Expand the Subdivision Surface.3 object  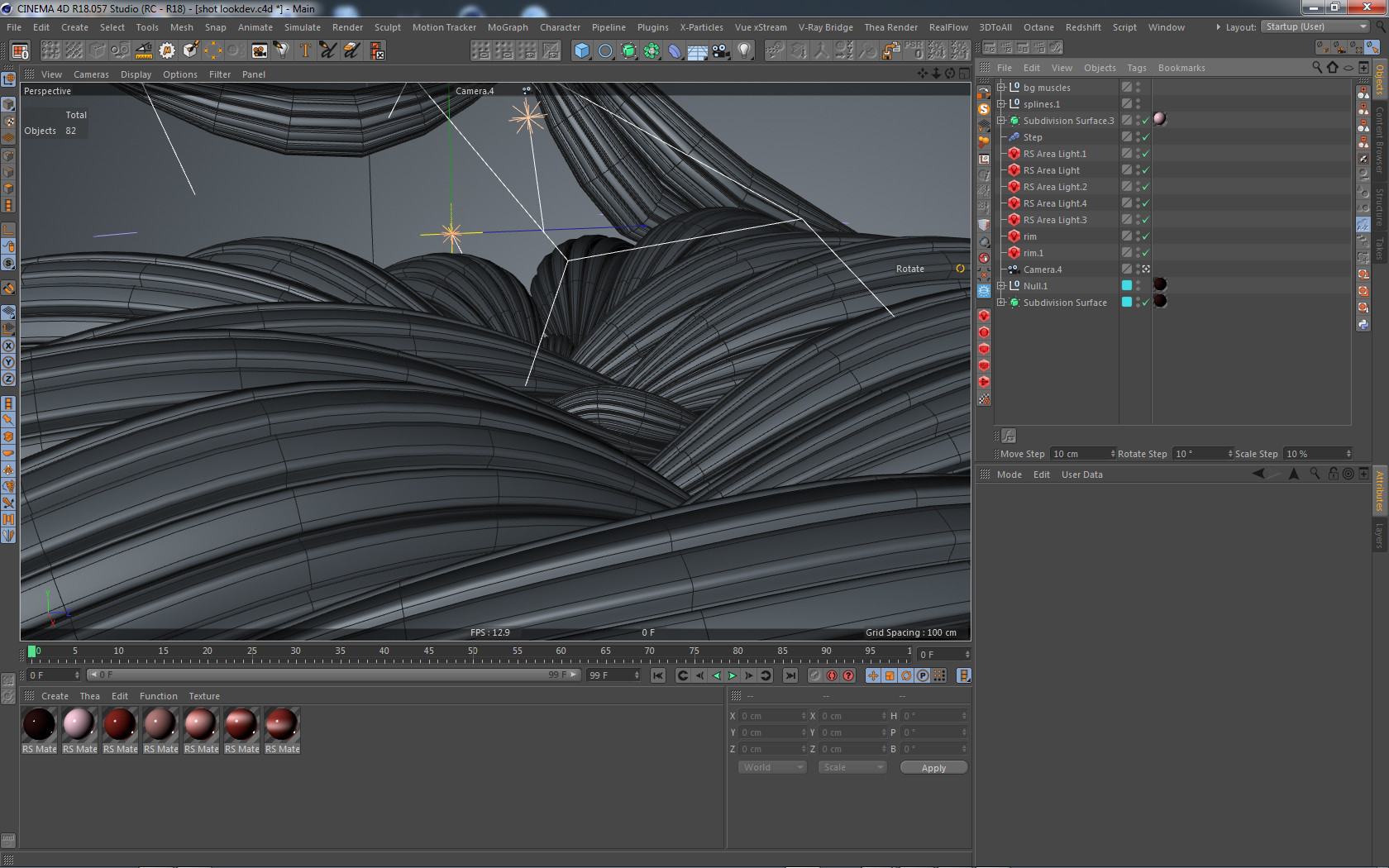(x=1001, y=120)
